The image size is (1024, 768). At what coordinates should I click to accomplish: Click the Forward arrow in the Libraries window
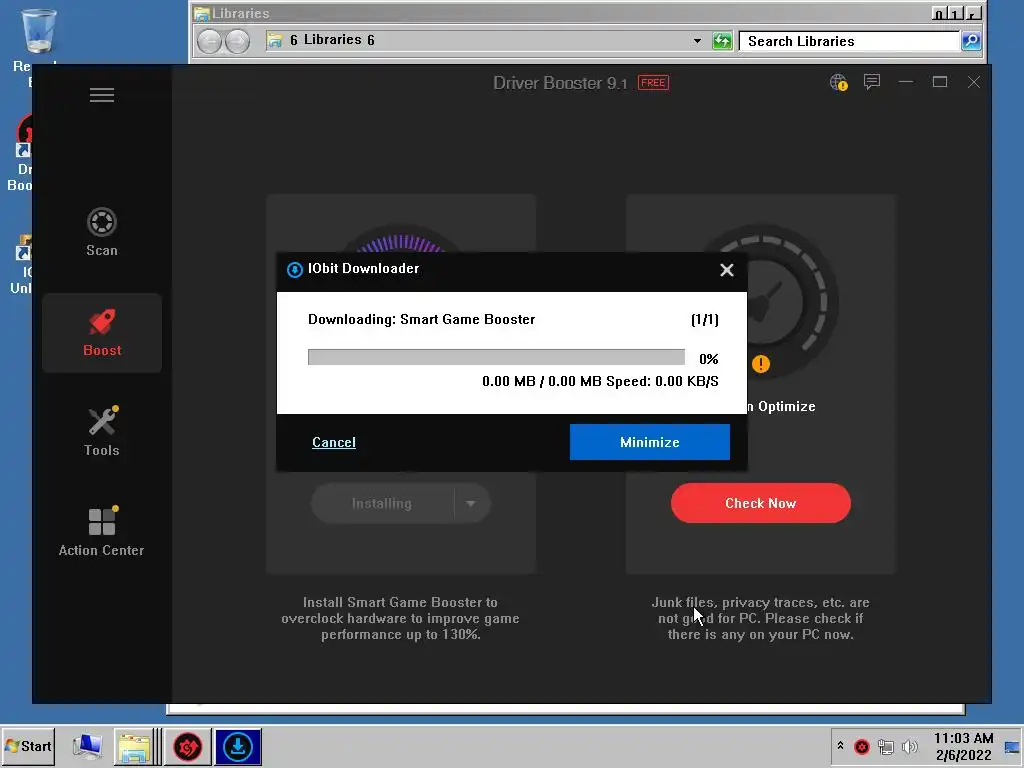coord(238,41)
